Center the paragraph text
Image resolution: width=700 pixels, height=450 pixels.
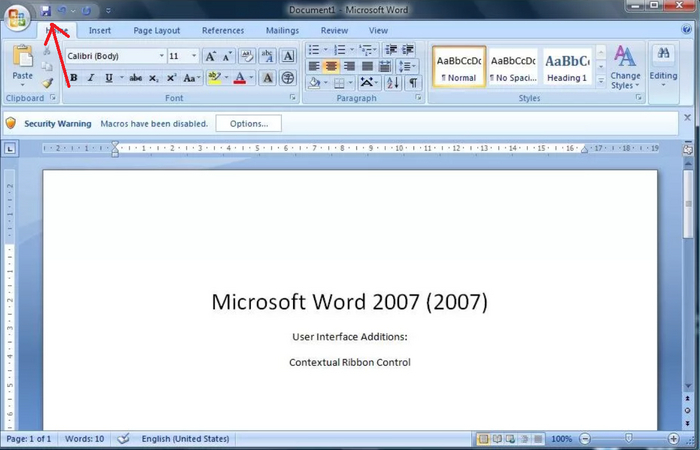coord(331,67)
